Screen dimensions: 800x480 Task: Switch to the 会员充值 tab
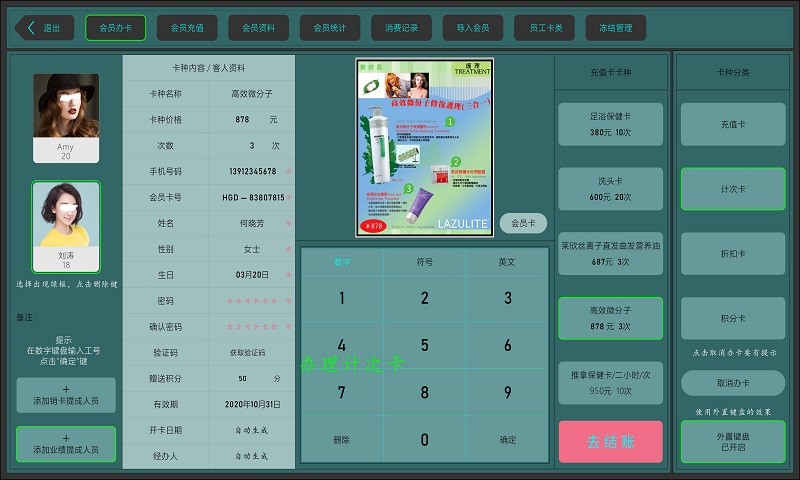pyautogui.click(x=187, y=28)
